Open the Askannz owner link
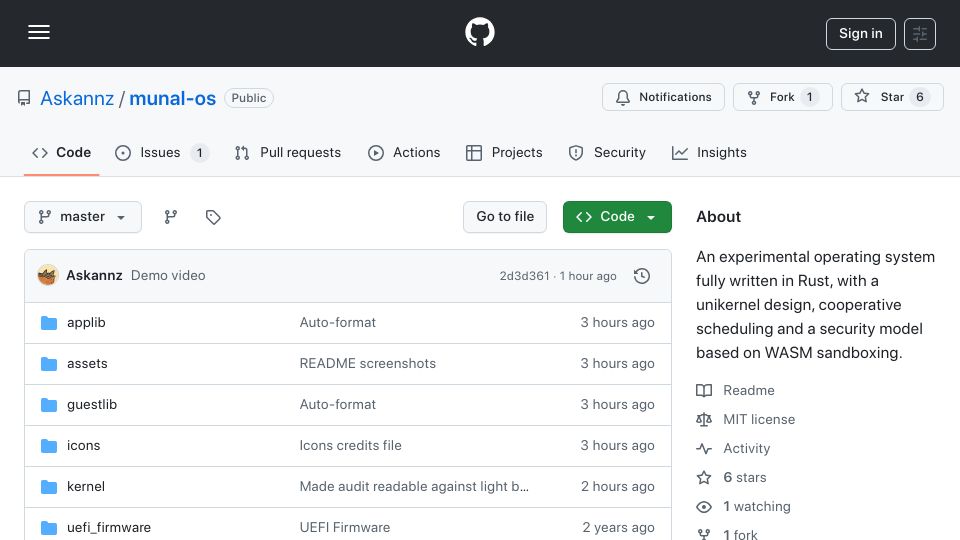The image size is (960, 540). coord(77,98)
